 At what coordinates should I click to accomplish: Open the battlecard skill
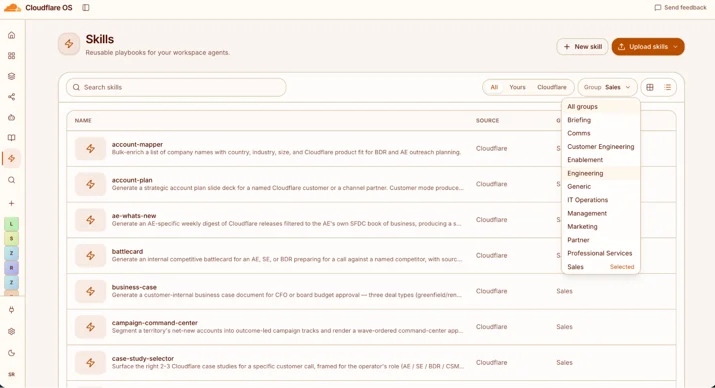click(127, 251)
